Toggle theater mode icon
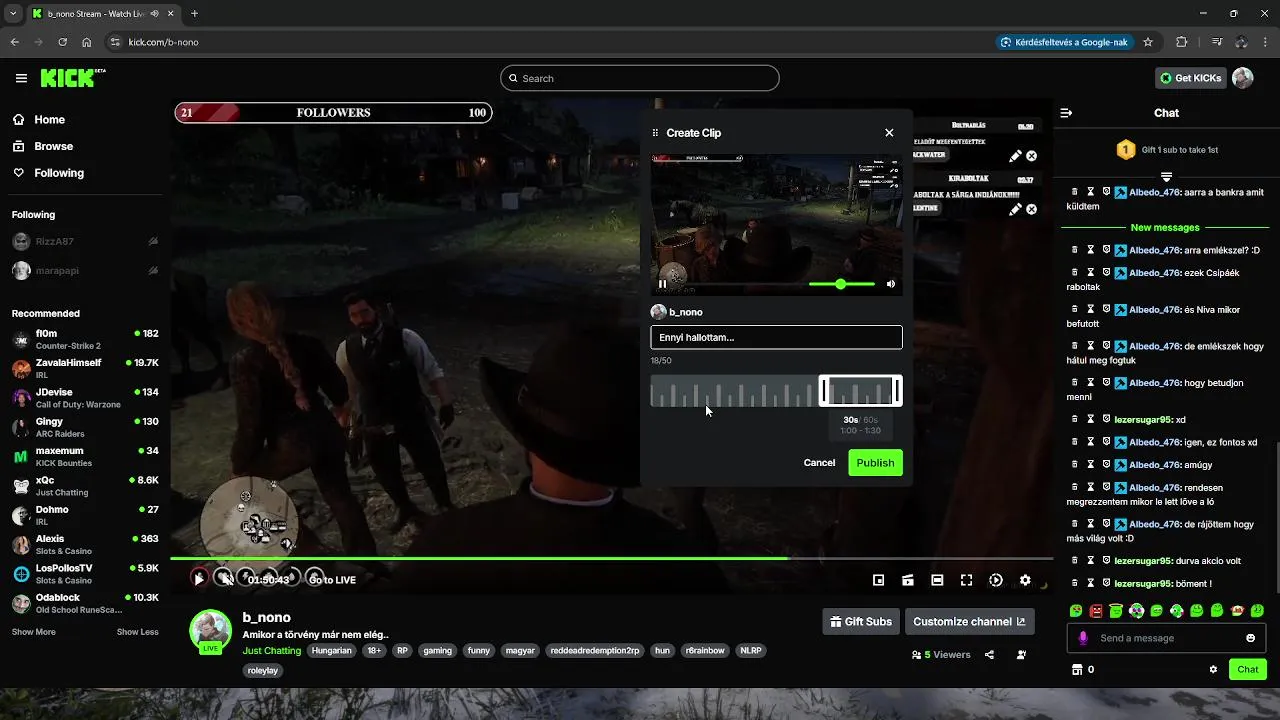Viewport: 1280px width, 720px height. tap(937, 580)
